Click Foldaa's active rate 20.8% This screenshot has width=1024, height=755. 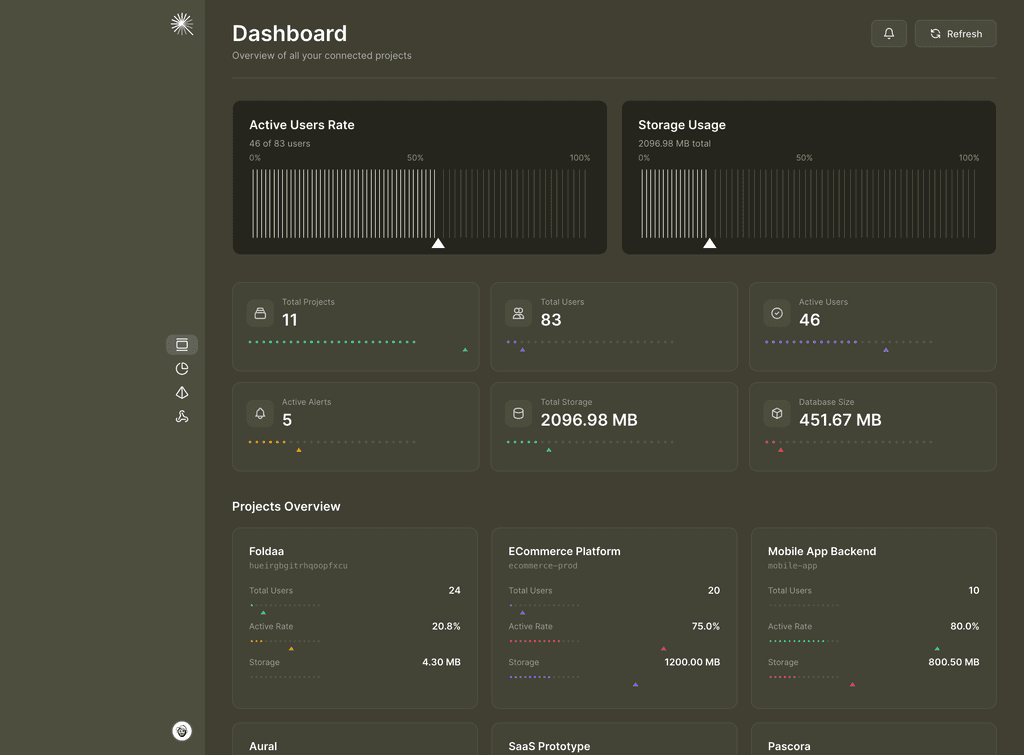[x=446, y=626]
